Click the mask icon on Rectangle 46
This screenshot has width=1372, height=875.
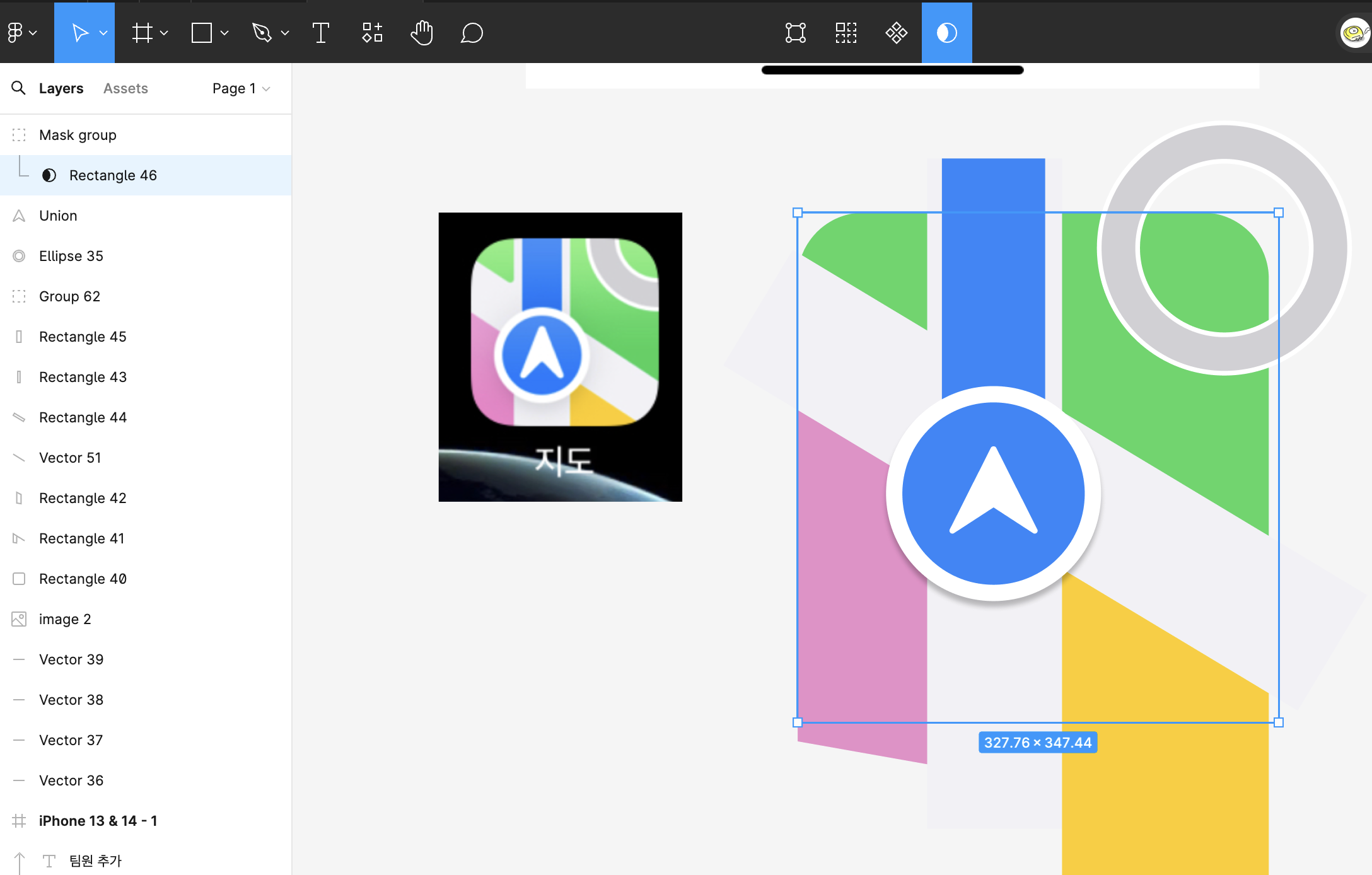tap(49, 175)
